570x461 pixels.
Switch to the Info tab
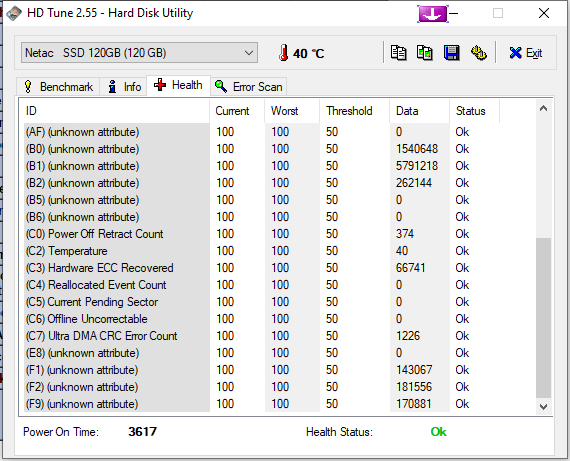click(124, 87)
